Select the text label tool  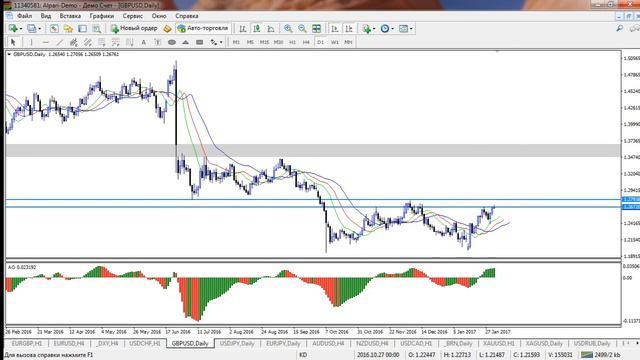(158, 42)
